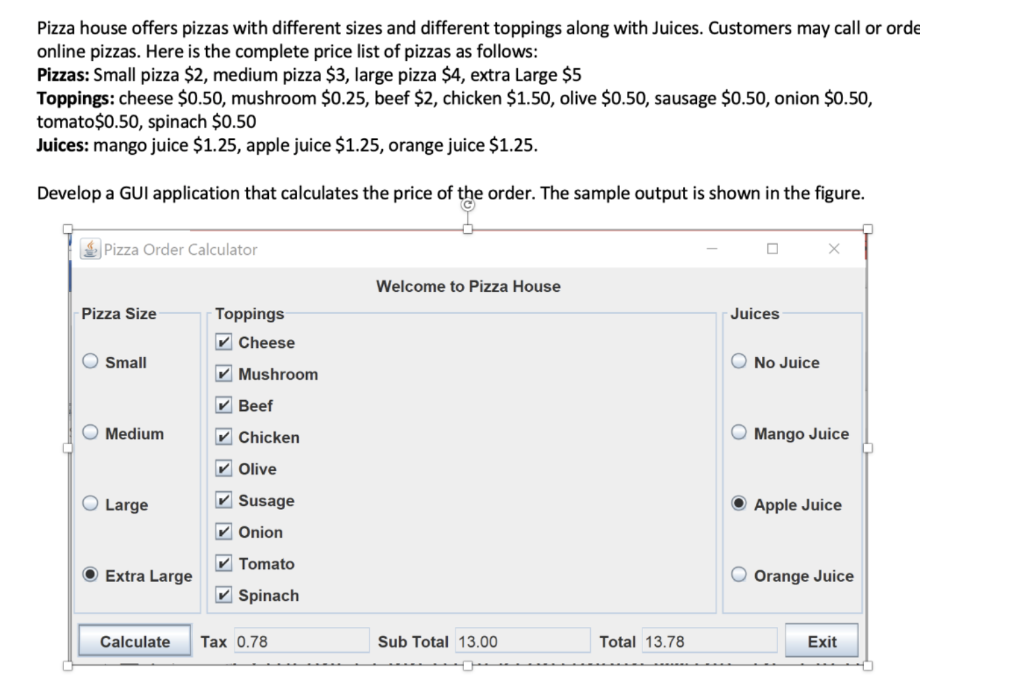Screen dimensions: 1024x696
Task: Choose Mango Juice
Action: tap(738, 433)
